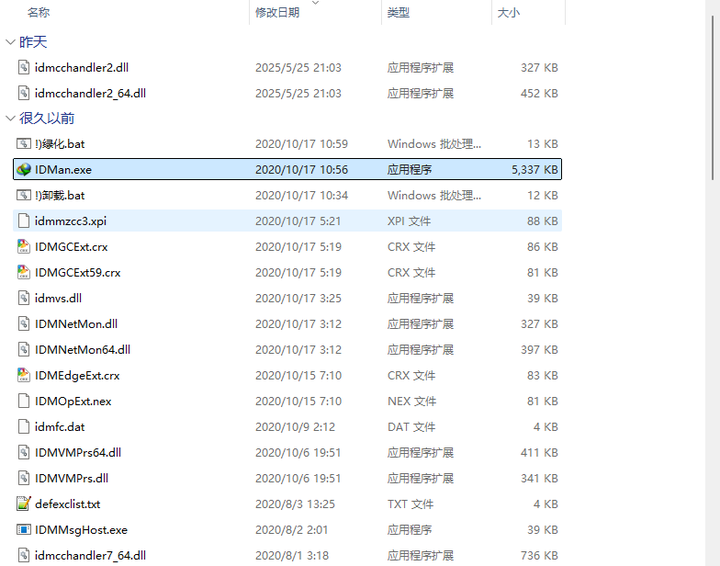Select IDMOpExt.nex file name
720x566 pixels.
pyautogui.click(x=73, y=401)
